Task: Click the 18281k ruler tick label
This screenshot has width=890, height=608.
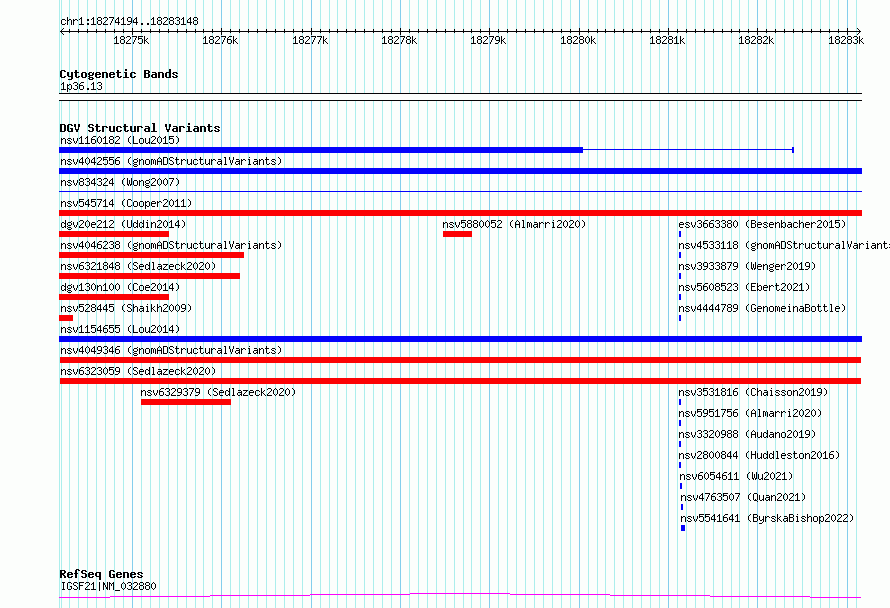Action: 667,40
